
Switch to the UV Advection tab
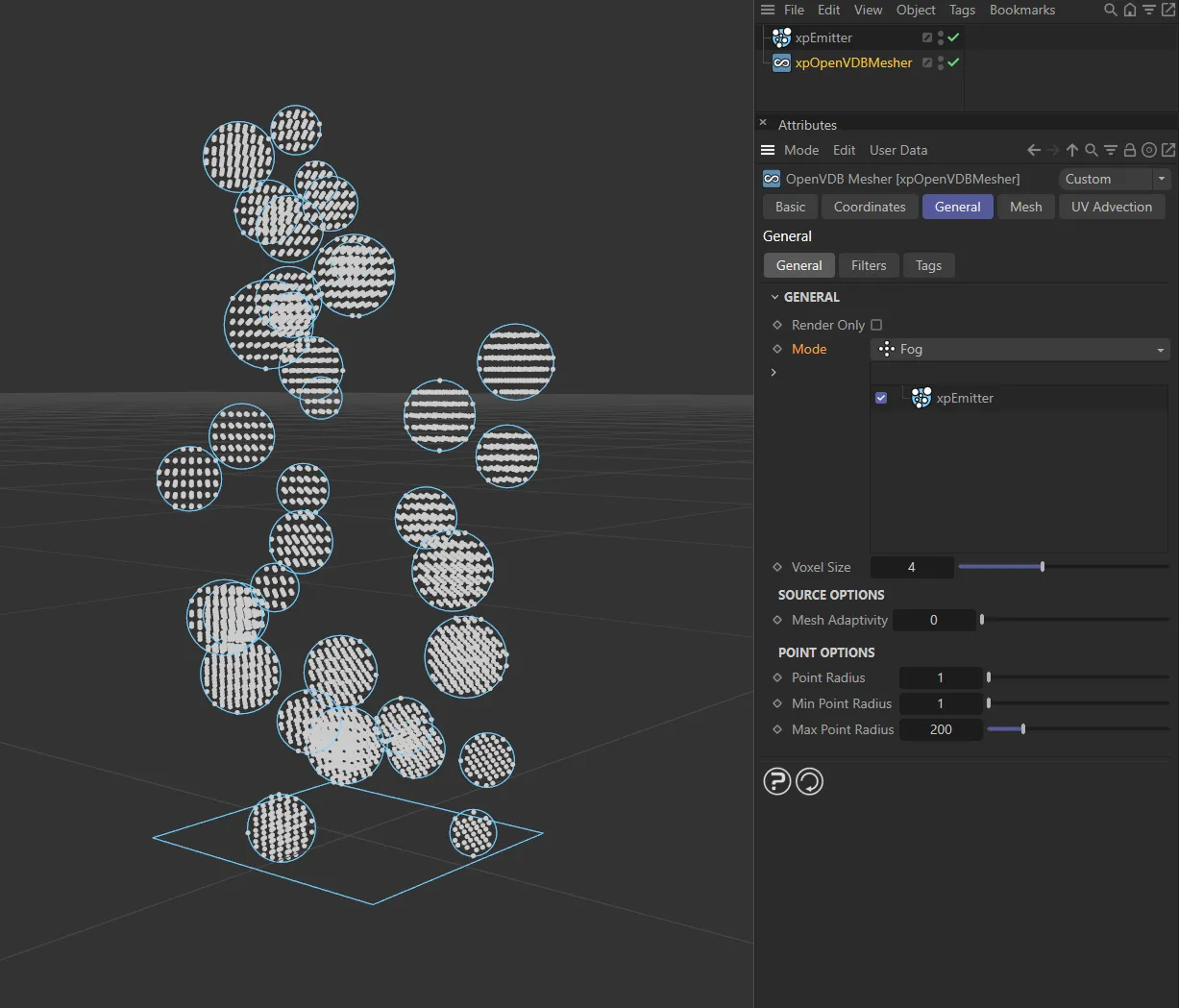[x=1111, y=208]
